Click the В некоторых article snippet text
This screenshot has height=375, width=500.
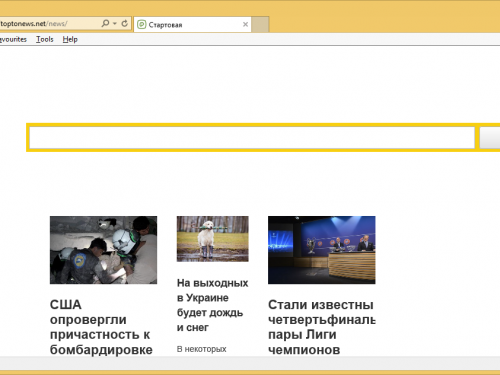(201, 349)
